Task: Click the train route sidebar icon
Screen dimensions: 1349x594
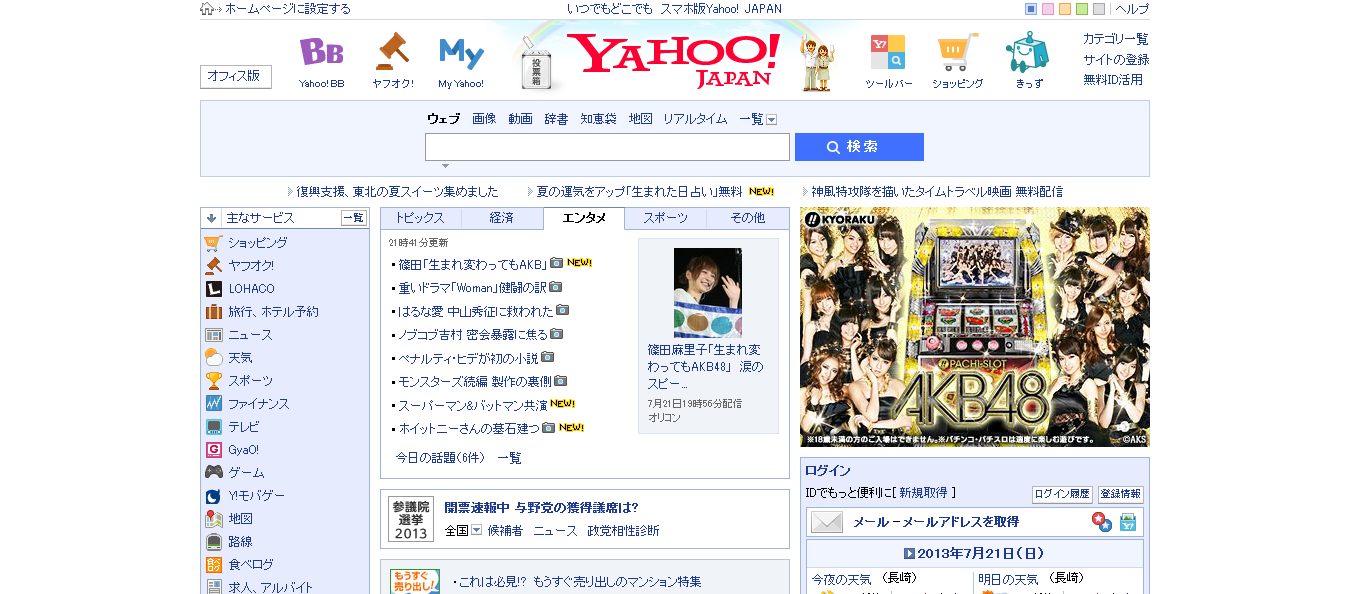Action: click(213, 542)
